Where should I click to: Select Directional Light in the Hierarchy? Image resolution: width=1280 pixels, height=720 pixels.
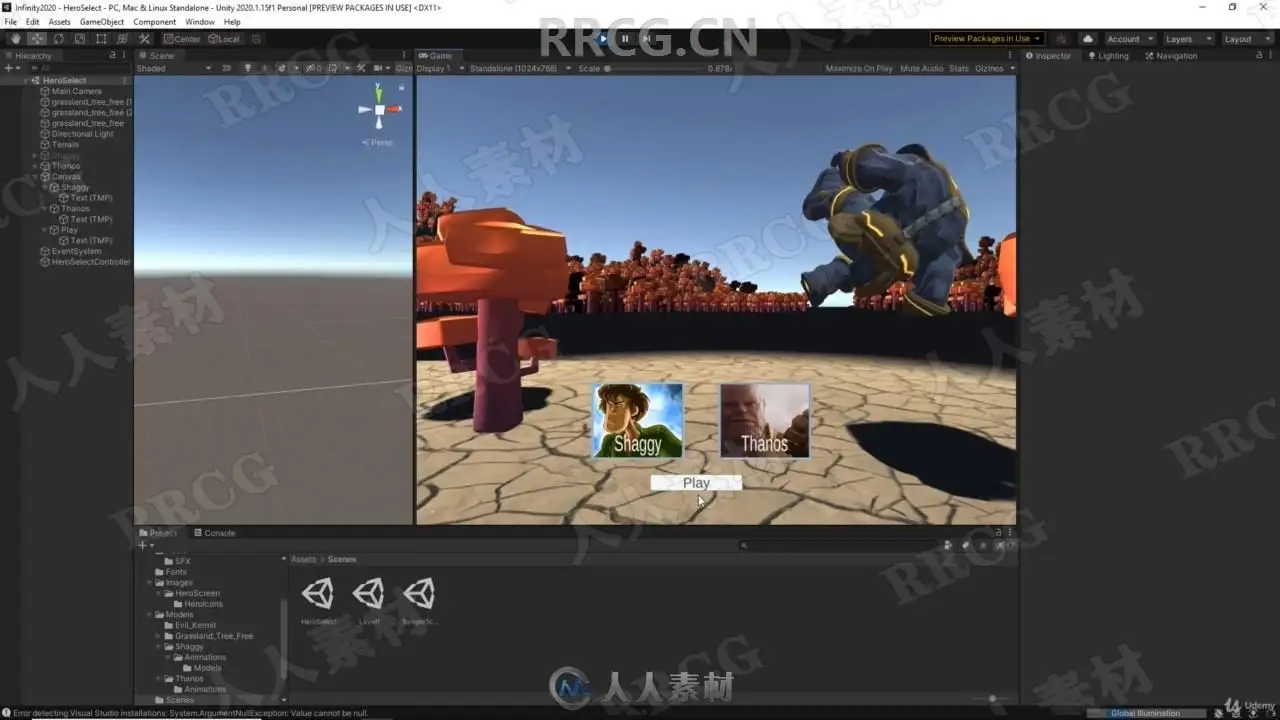click(82, 134)
